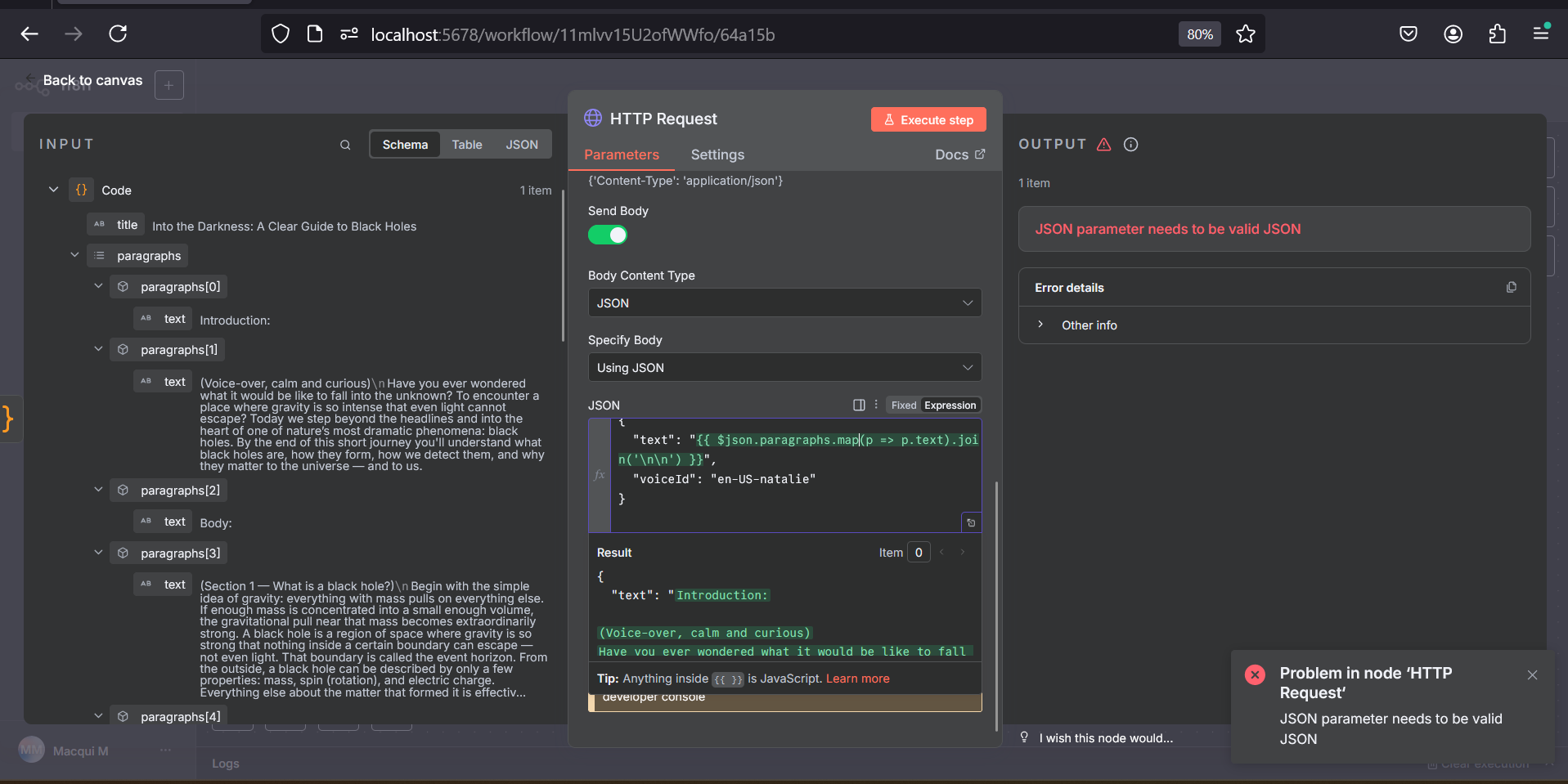Dismiss the HTTP Request error notification
Image resolution: width=1568 pixels, height=784 pixels.
(x=1532, y=674)
